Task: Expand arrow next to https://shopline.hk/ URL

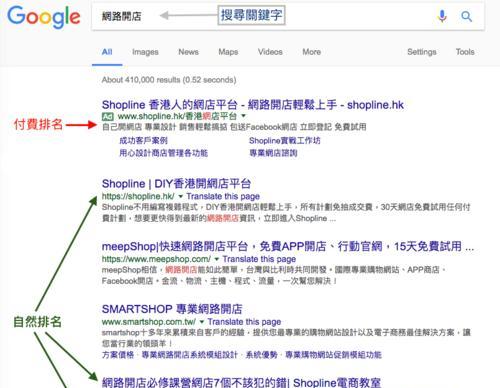Action: [181, 196]
